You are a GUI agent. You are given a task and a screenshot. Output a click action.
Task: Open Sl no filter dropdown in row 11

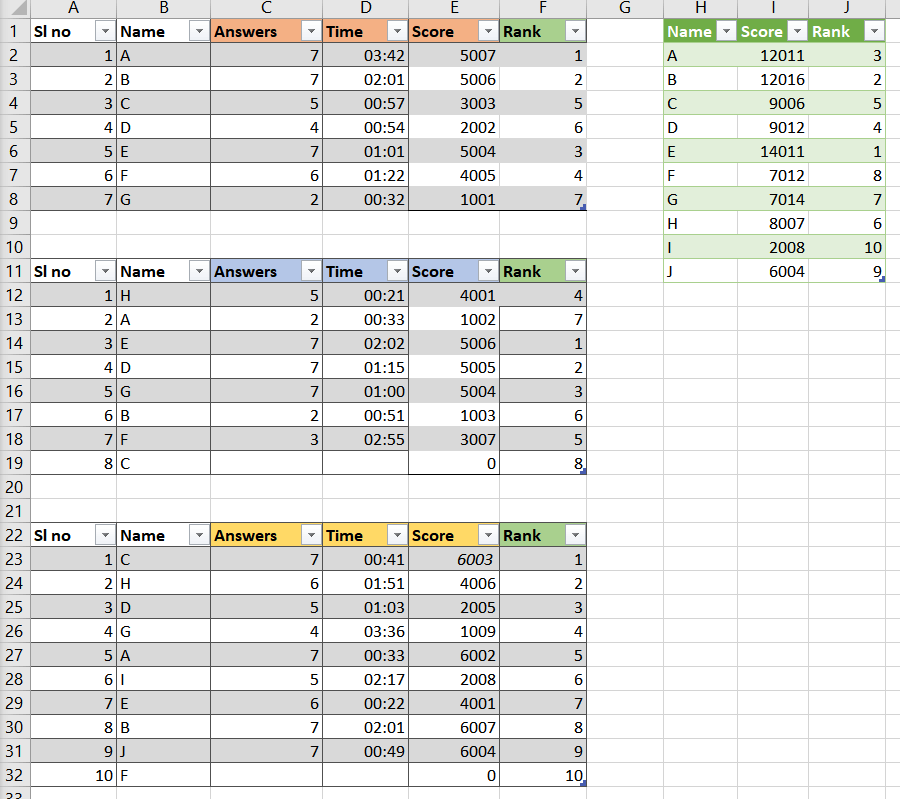pyautogui.click(x=105, y=271)
